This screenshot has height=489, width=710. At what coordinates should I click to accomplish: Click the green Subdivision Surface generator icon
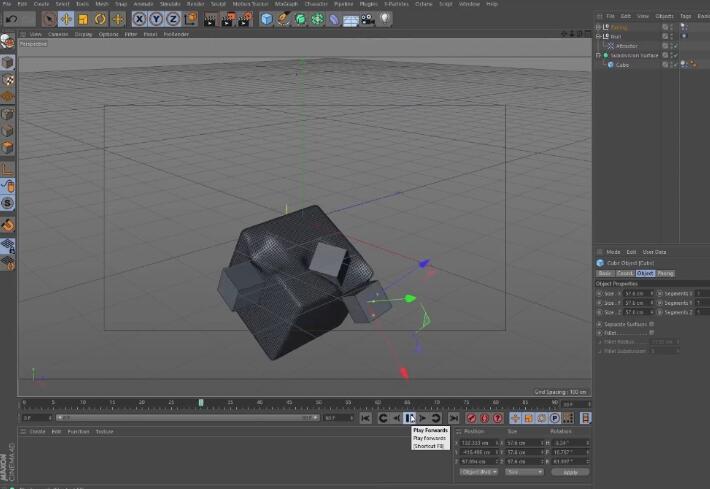300,19
